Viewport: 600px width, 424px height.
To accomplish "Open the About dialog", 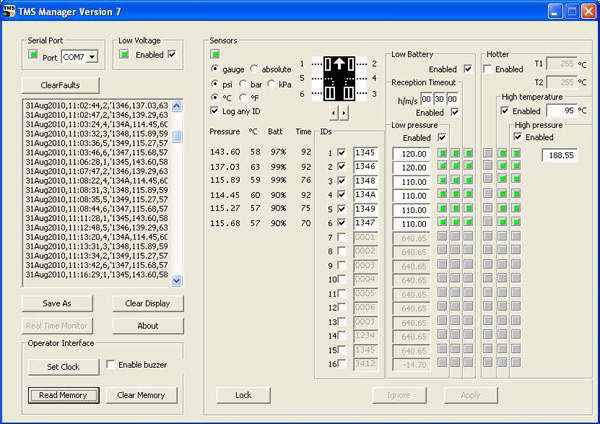I will point(148,326).
